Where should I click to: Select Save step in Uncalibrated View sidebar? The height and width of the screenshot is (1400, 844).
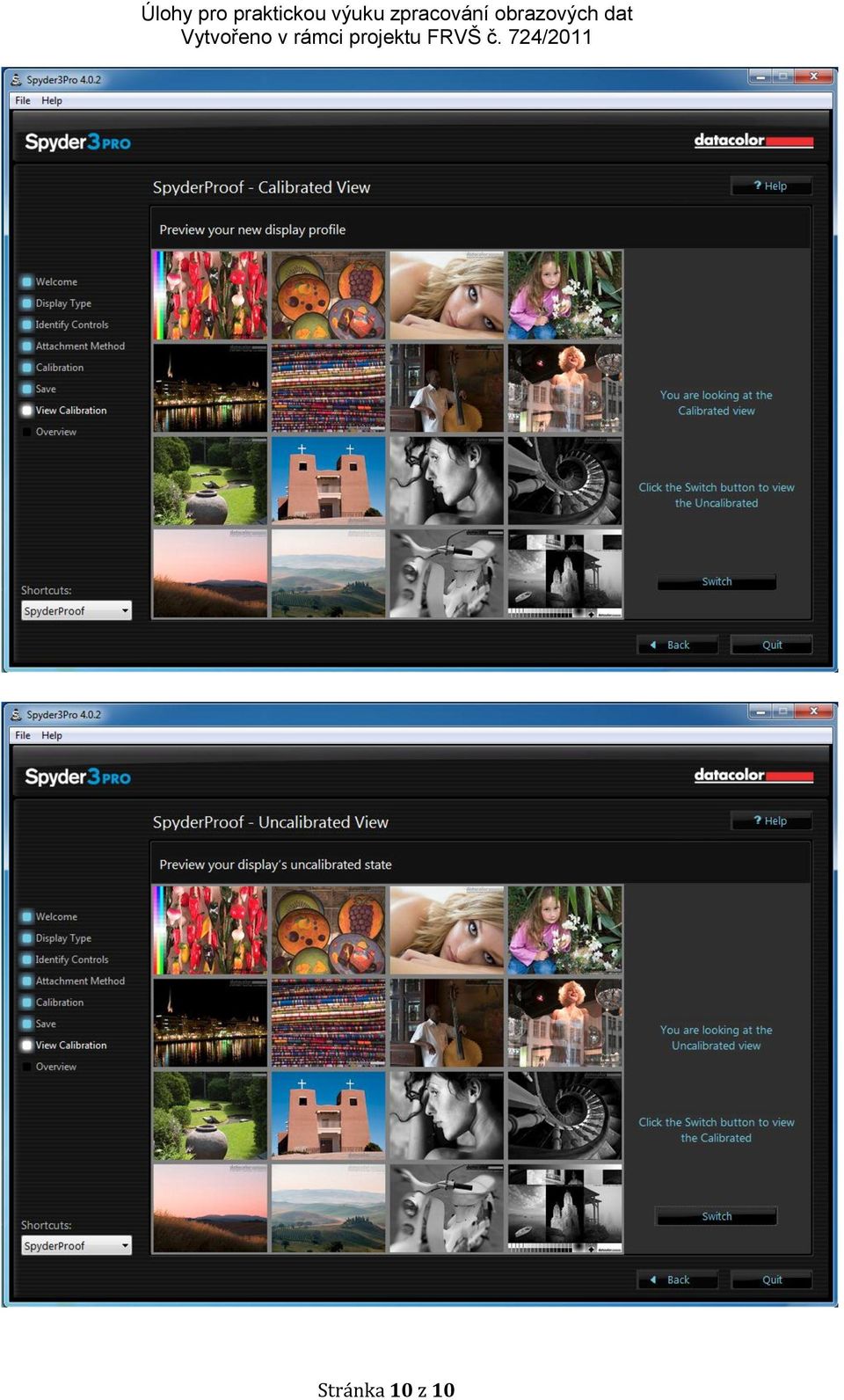(40, 1024)
